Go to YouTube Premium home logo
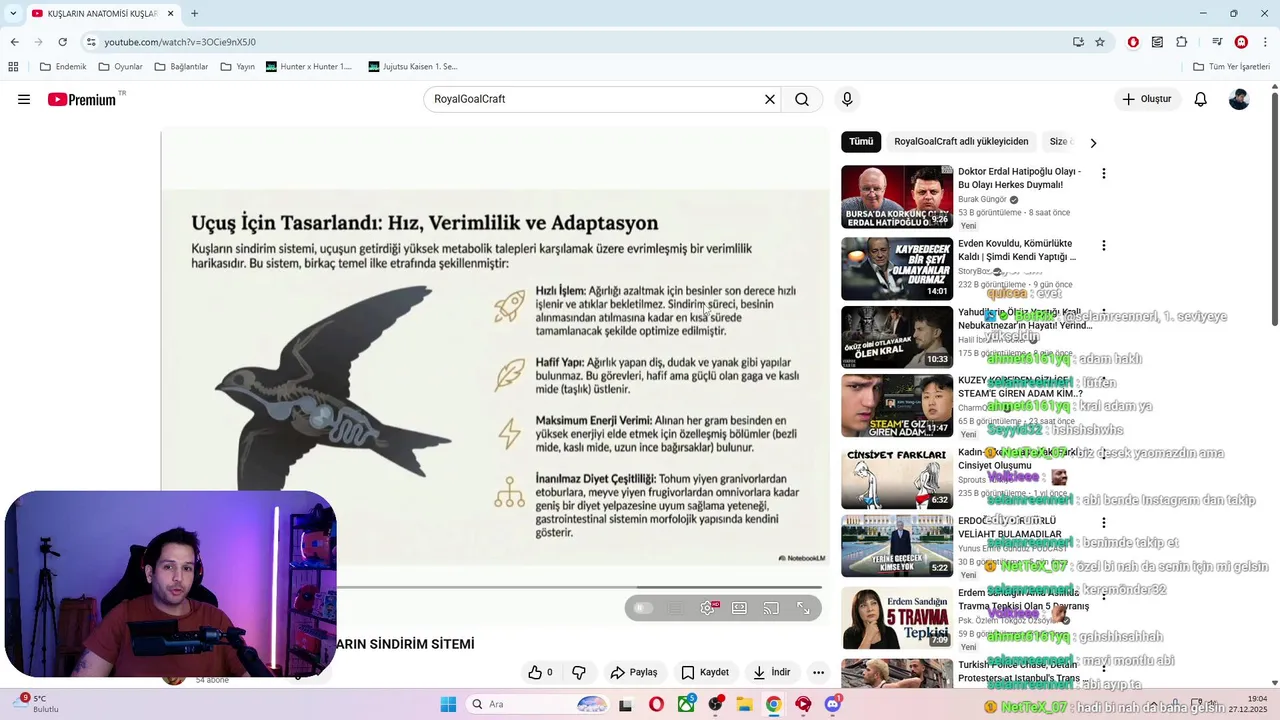Image resolution: width=1280 pixels, height=720 pixels. pyautogui.click(x=82, y=99)
